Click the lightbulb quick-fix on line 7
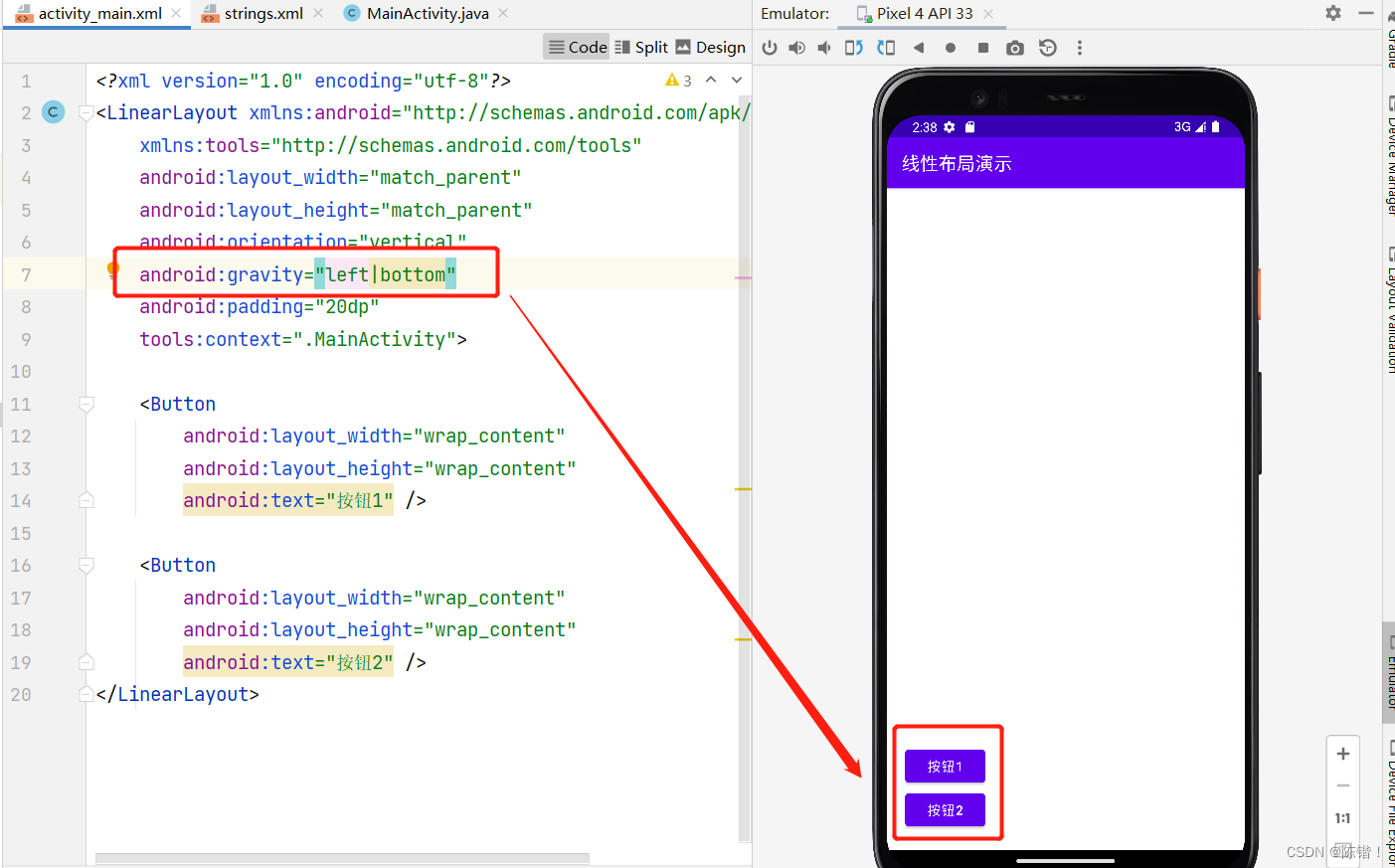The width and height of the screenshot is (1395, 868). 113,269
